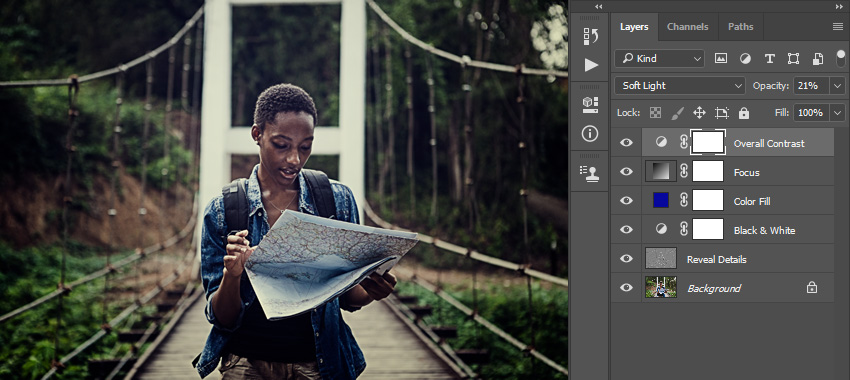Screen dimensions: 850x380
Task: Select the Color Fill layer mask thumbnail
Action: (708, 201)
